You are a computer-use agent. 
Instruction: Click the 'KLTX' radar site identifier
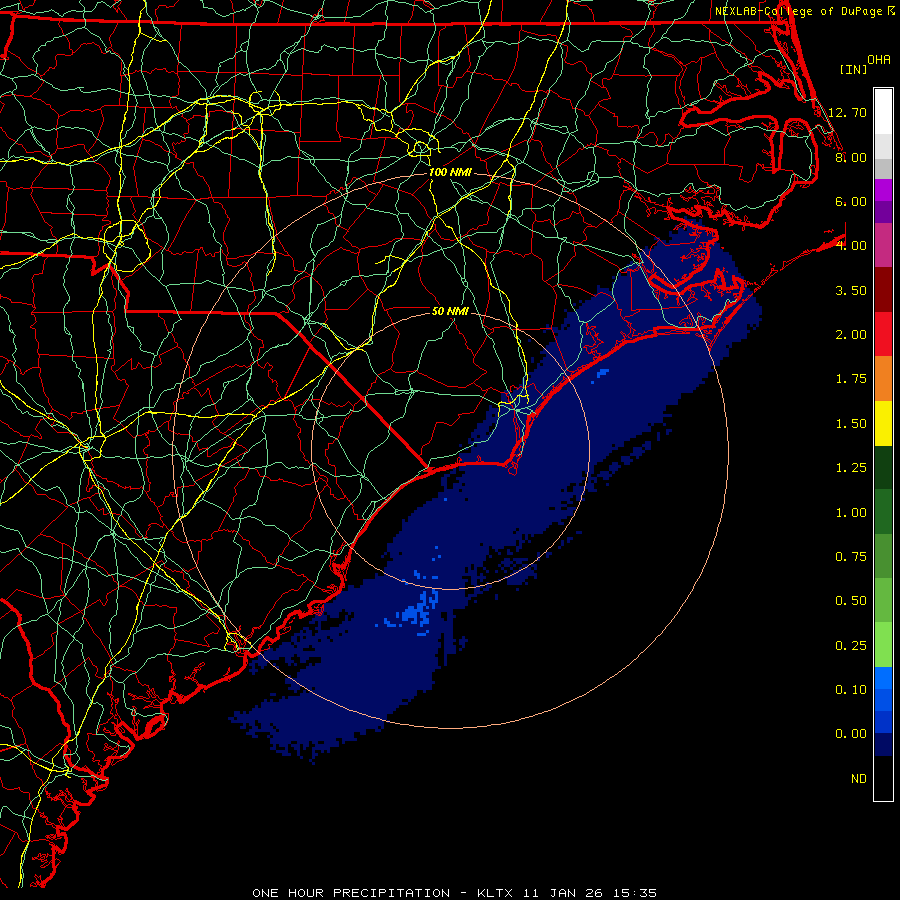coord(496,893)
